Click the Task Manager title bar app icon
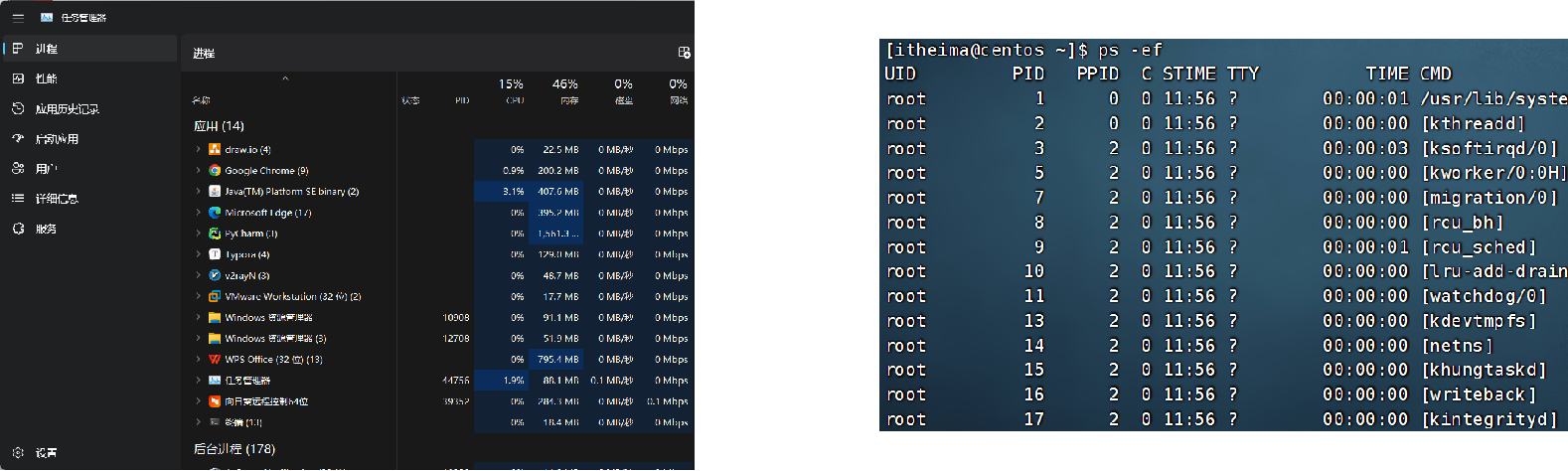The width and height of the screenshot is (1568, 471). point(47,18)
